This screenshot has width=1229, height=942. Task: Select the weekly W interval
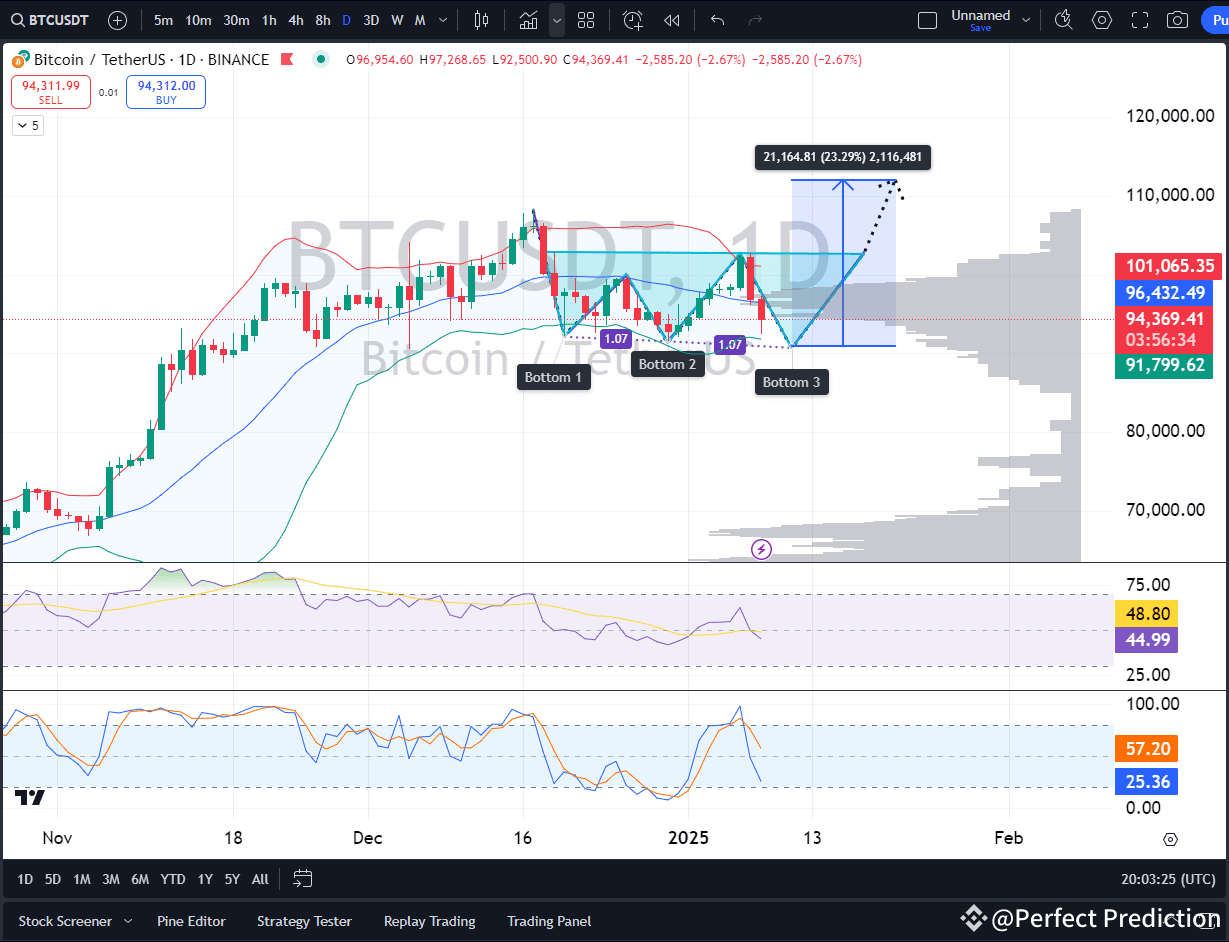click(397, 20)
